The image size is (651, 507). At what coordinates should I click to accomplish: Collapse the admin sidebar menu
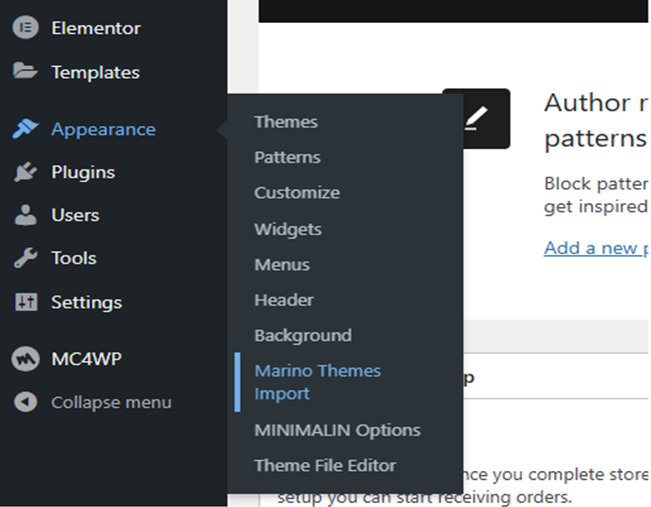(x=111, y=402)
